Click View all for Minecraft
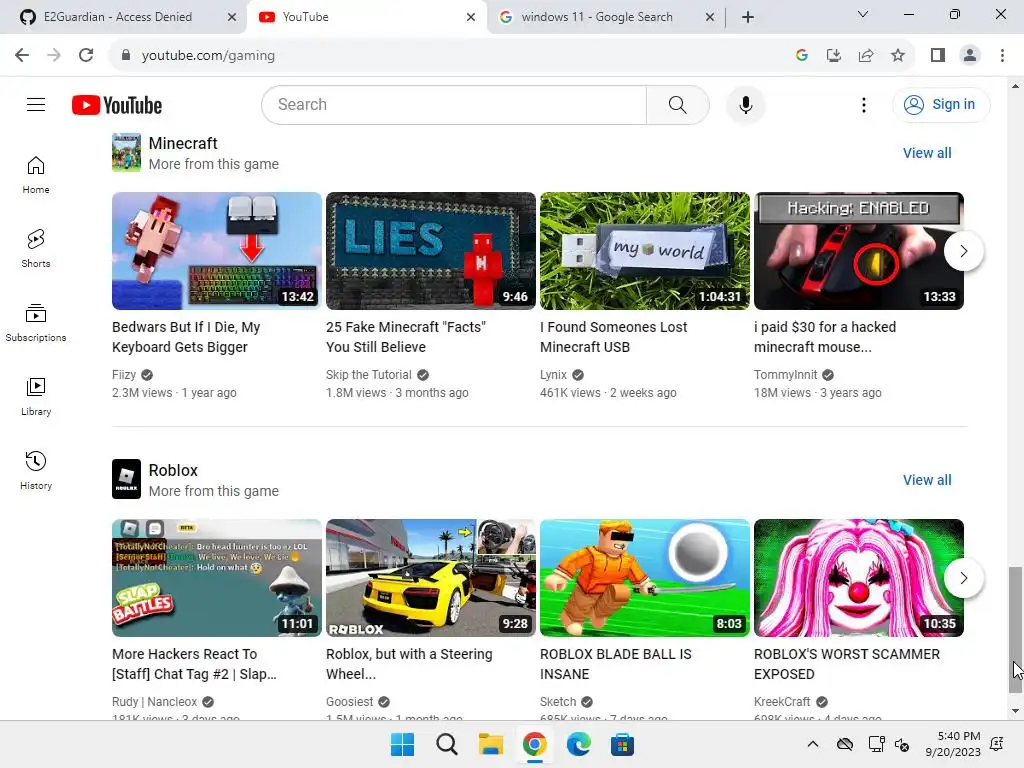The height and width of the screenshot is (768, 1024). (927, 153)
